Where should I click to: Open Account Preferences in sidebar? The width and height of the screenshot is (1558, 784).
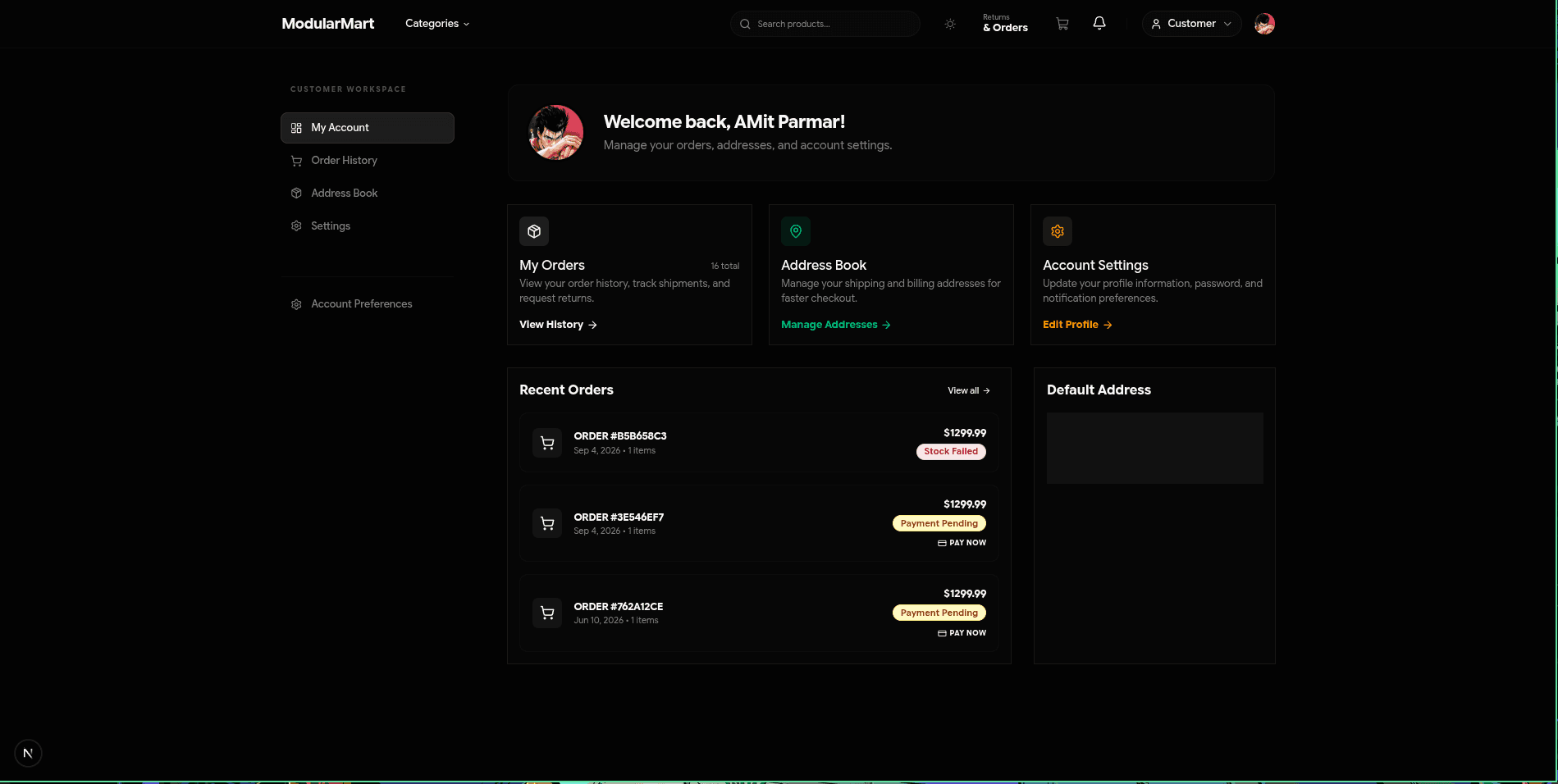pyautogui.click(x=368, y=304)
